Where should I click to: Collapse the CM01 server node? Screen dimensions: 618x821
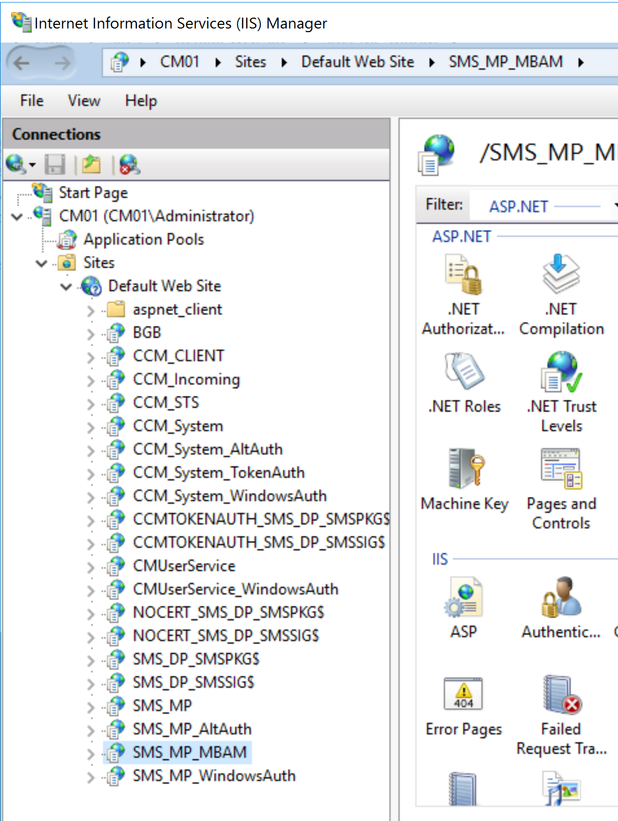coord(17,216)
